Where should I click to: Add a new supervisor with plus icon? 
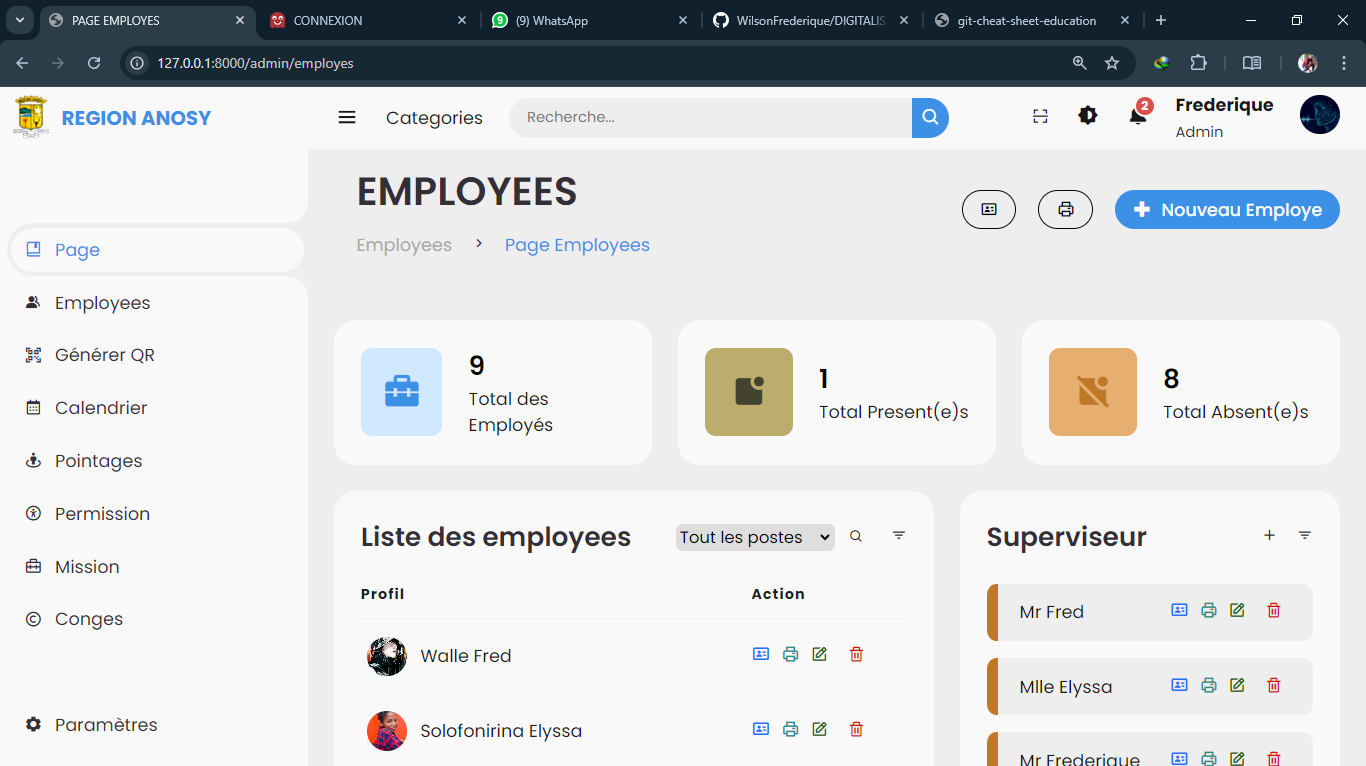[x=1269, y=536]
